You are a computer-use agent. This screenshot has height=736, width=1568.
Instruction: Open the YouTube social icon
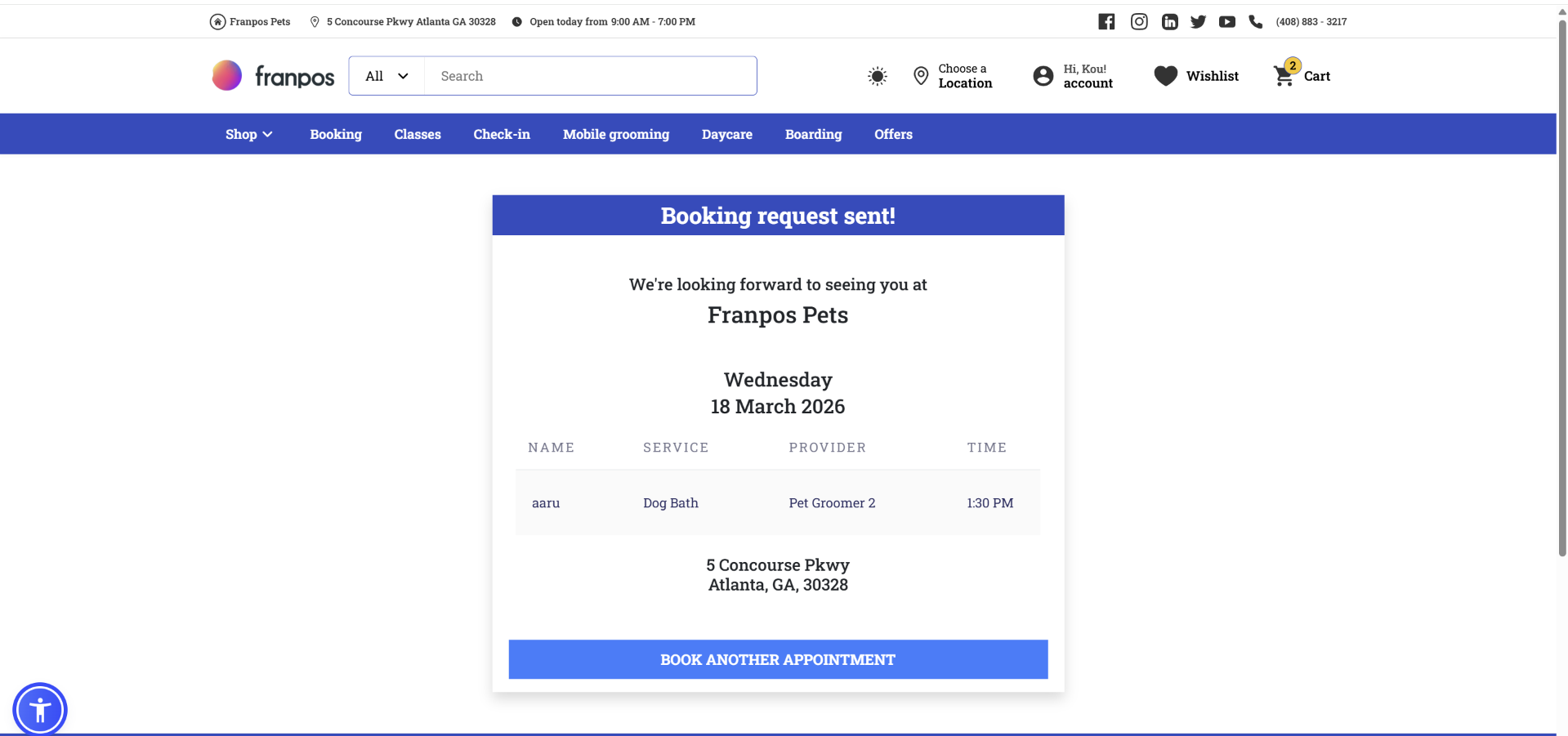click(1226, 22)
